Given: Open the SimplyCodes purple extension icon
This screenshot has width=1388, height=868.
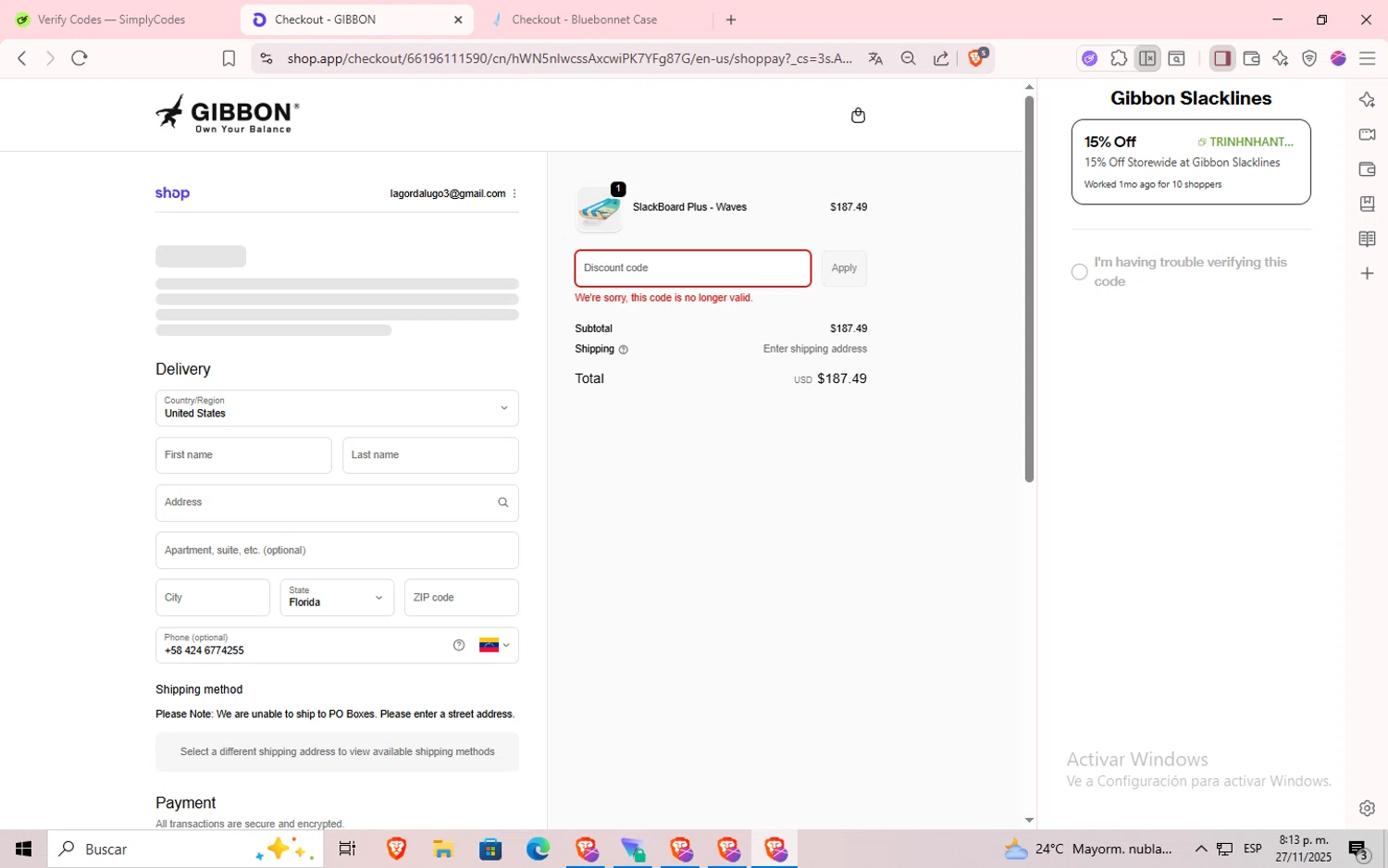Looking at the screenshot, I should [1090, 58].
